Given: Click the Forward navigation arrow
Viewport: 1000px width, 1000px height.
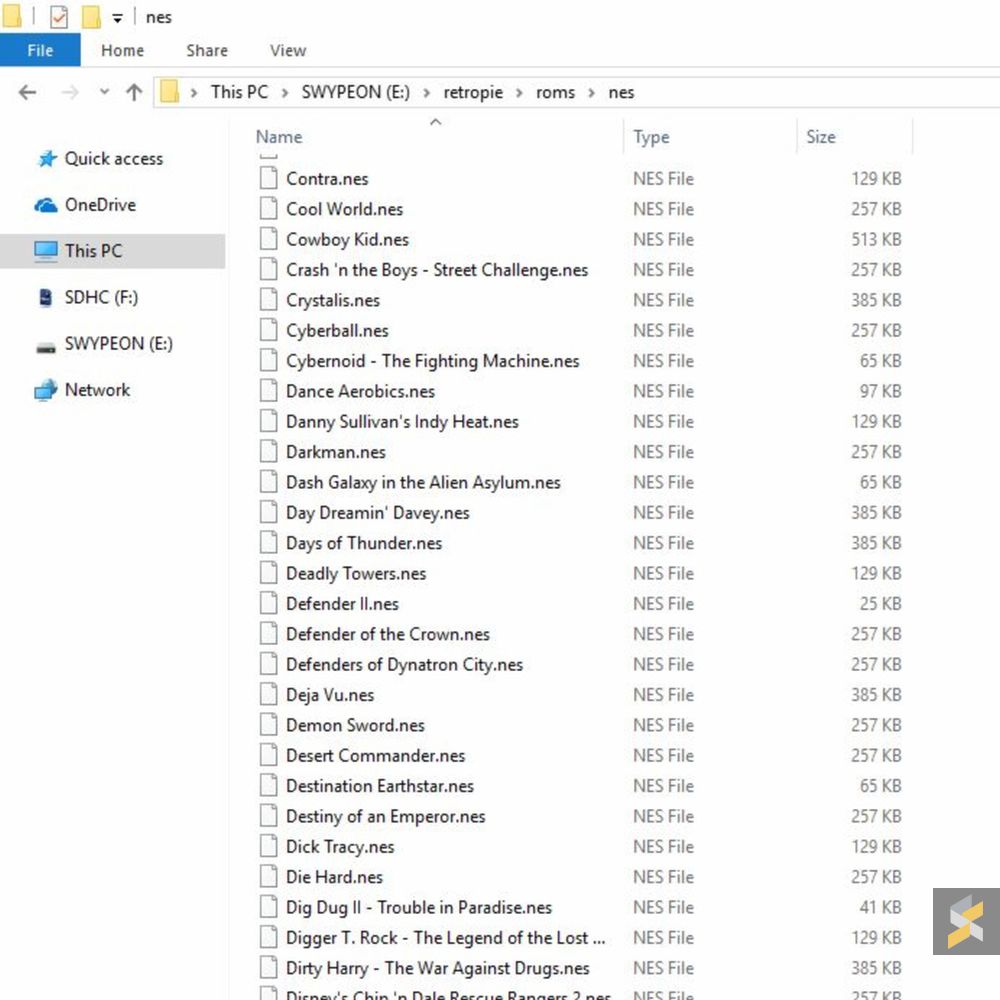Looking at the screenshot, I should pos(70,92).
